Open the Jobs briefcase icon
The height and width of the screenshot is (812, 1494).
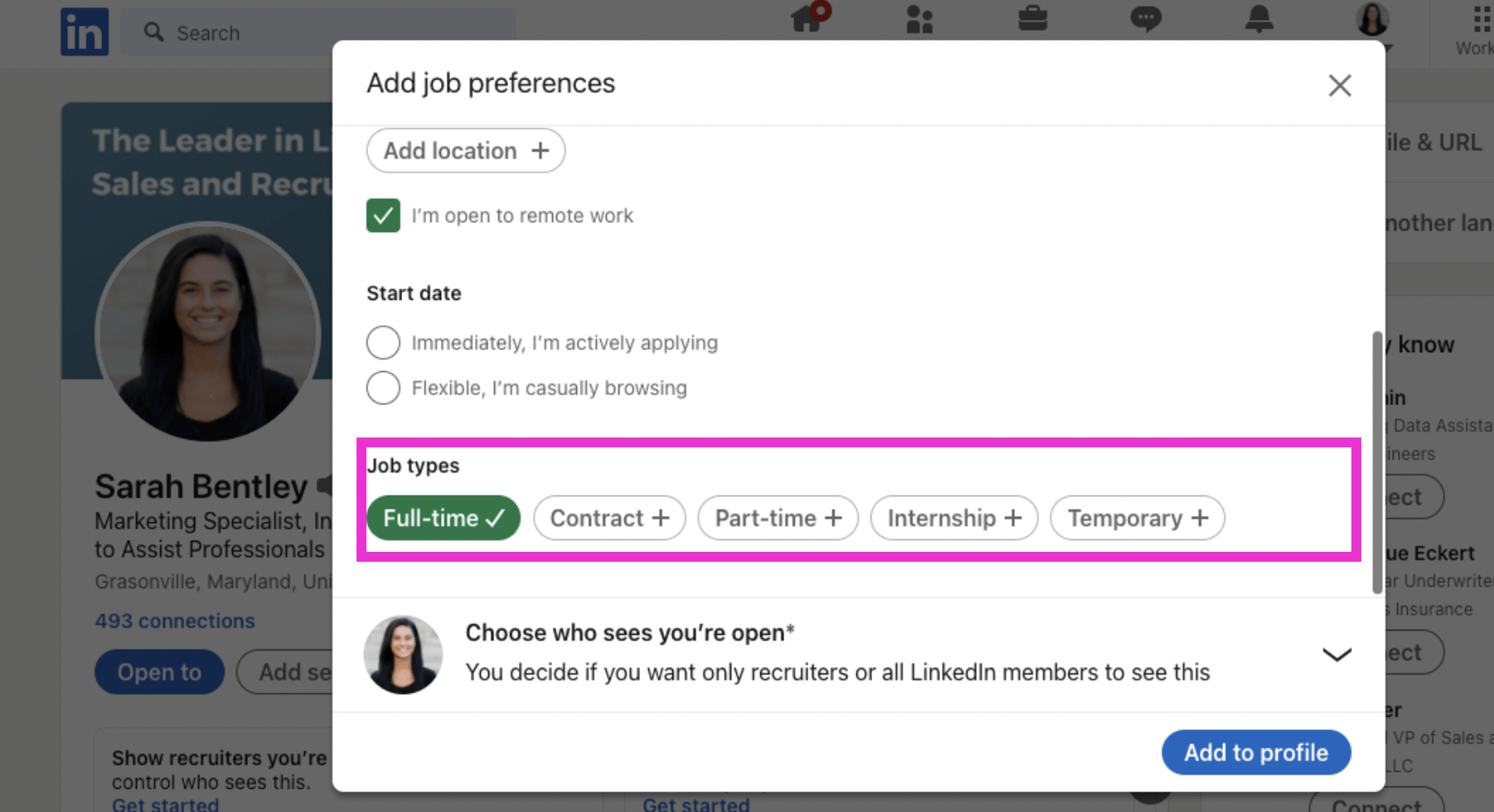(x=1032, y=18)
